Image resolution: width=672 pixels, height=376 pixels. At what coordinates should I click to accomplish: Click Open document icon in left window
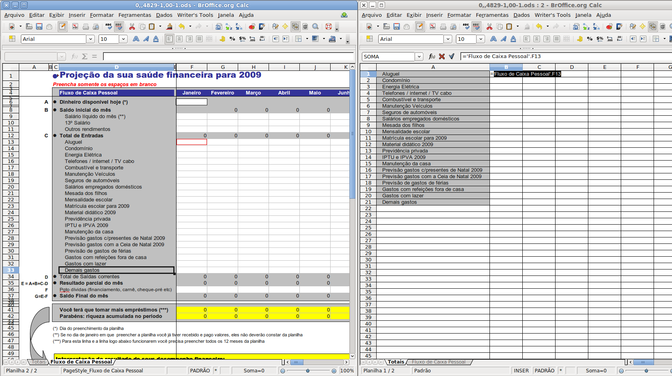click(x=29, y=27)
